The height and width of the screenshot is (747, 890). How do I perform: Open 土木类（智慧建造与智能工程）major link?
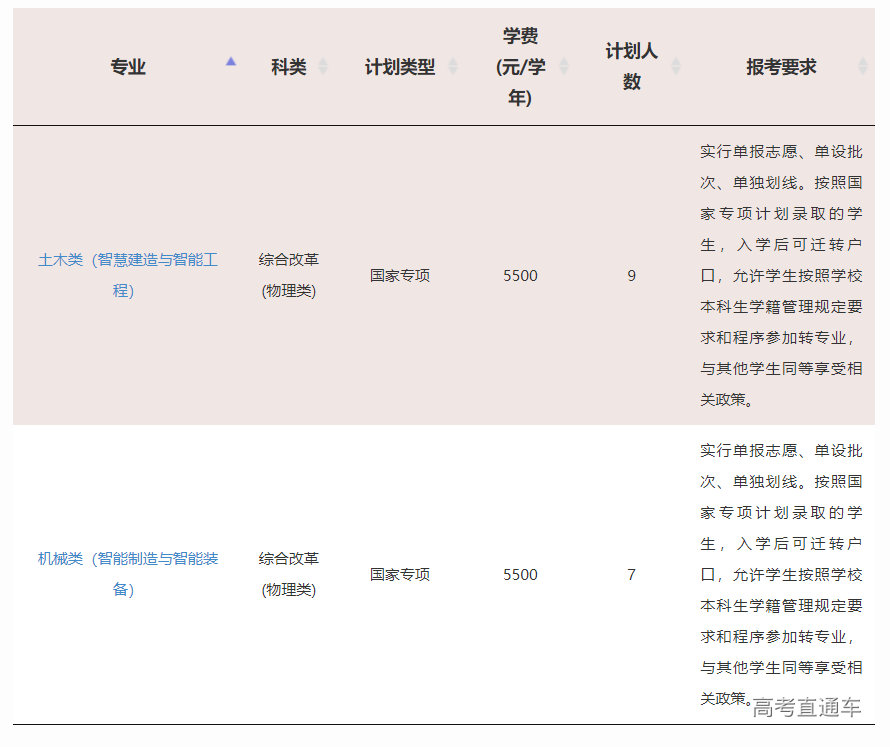click(x=127, y=275)
